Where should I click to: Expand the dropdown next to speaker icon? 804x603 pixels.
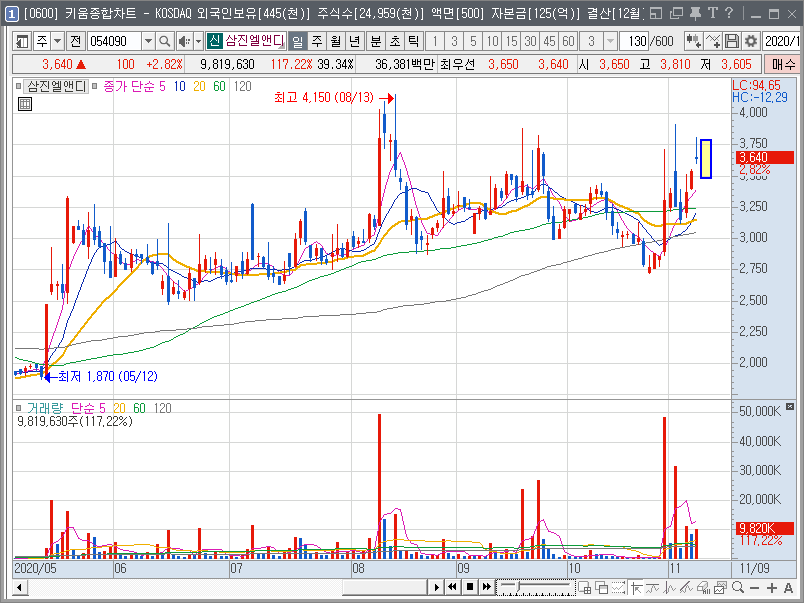click(x=198, y=41)
